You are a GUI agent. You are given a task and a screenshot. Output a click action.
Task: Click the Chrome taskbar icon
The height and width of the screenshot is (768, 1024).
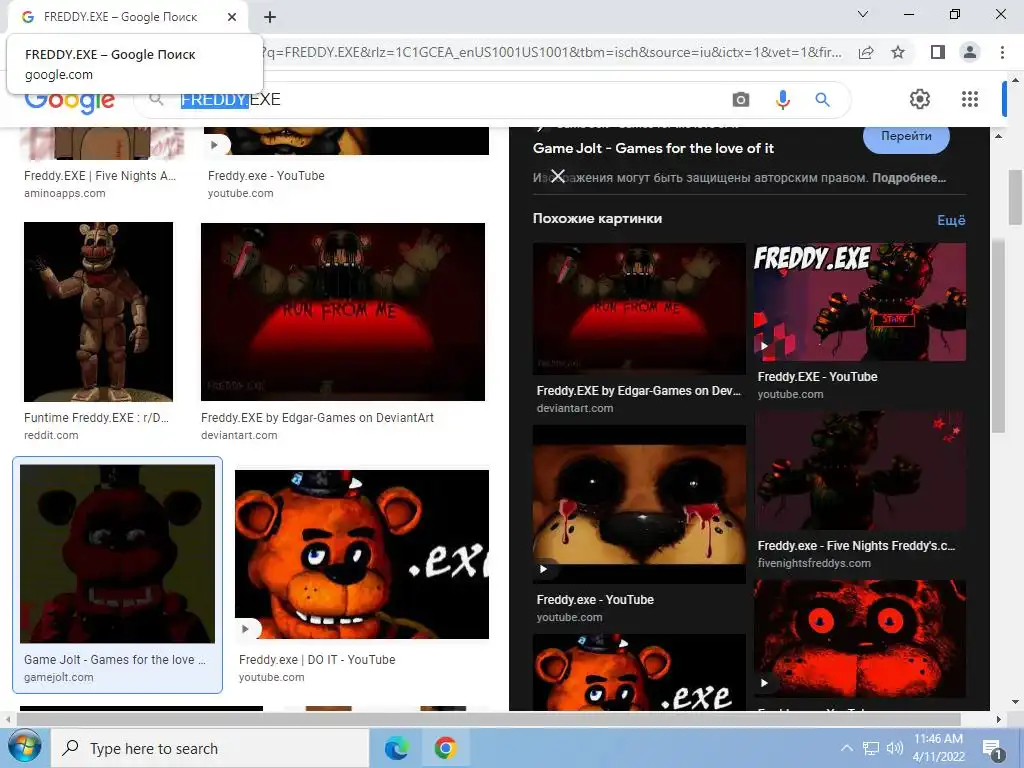[445, 748]
